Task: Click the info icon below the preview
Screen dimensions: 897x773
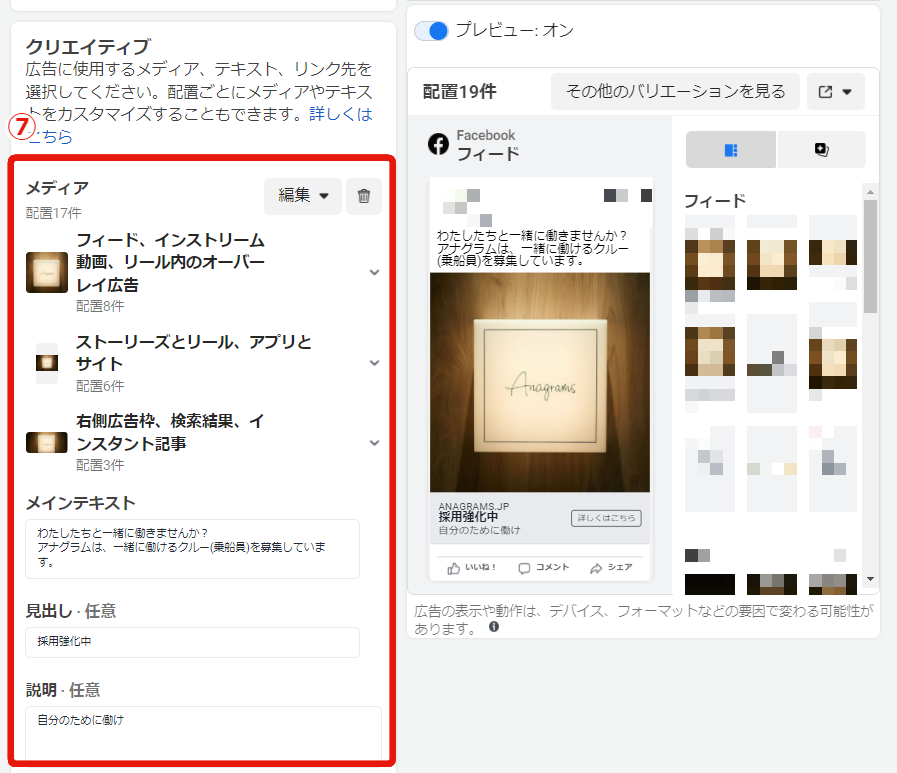Action: point(494,628)
